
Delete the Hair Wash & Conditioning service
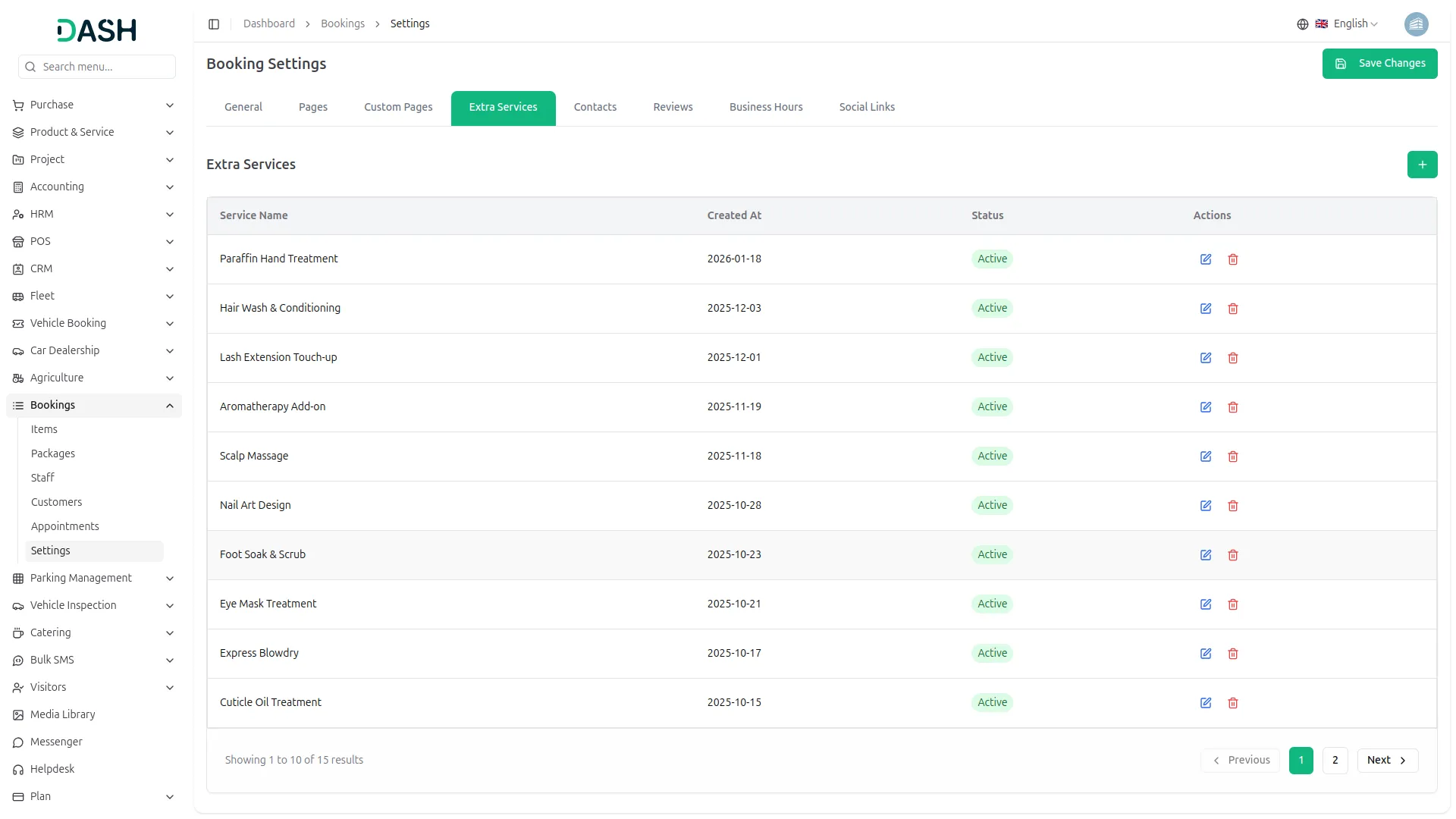(1232, 309)
